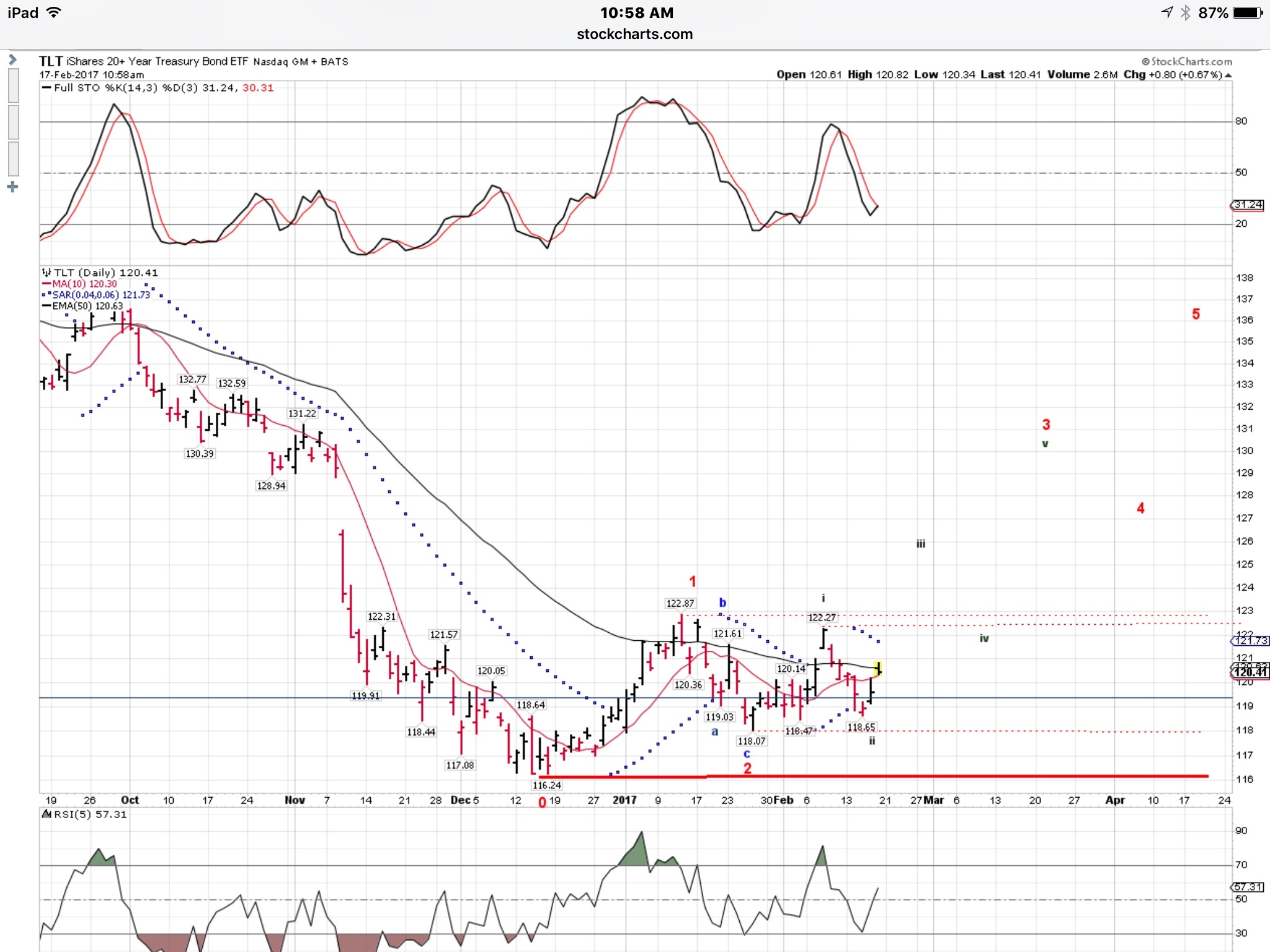Expand the sidebar chevron arrow at top-left

click(12, 60)
